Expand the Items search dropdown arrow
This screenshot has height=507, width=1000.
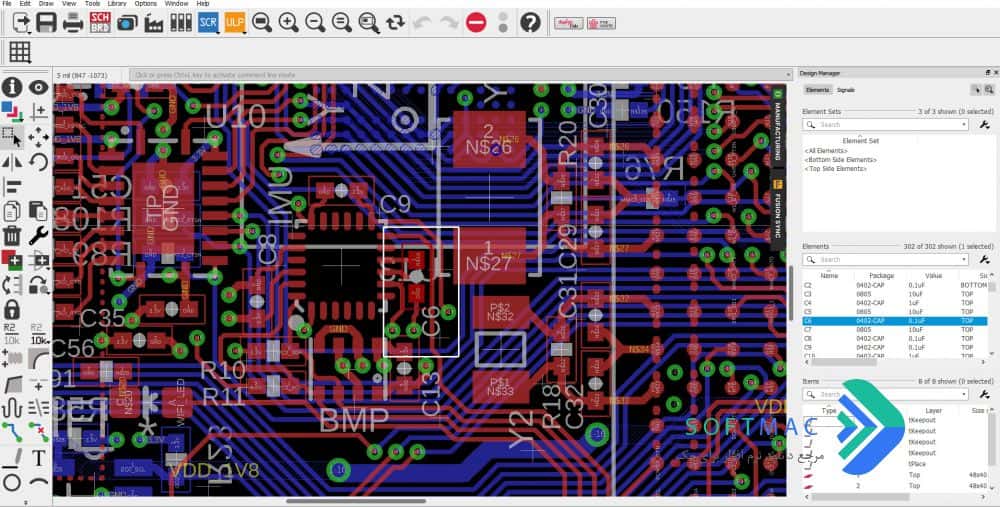tap(964, 395)
